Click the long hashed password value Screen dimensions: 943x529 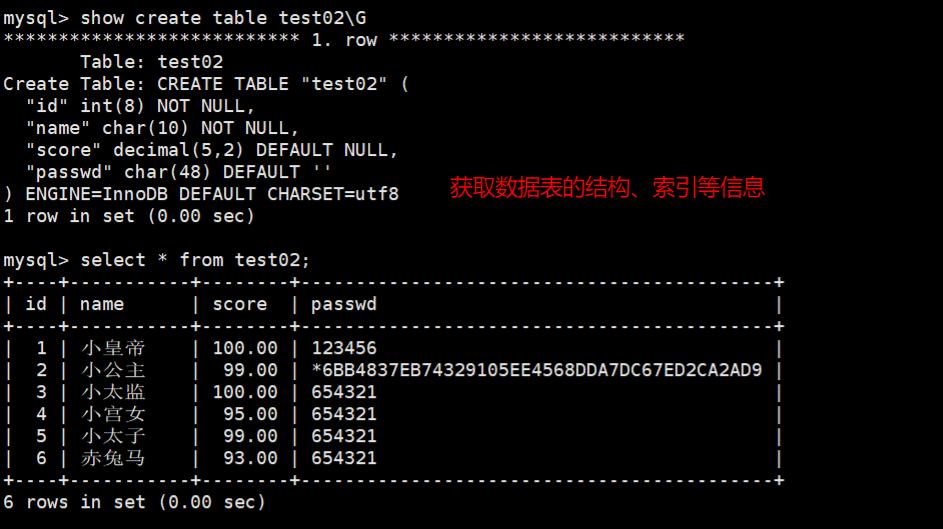(x=536, y=370)
